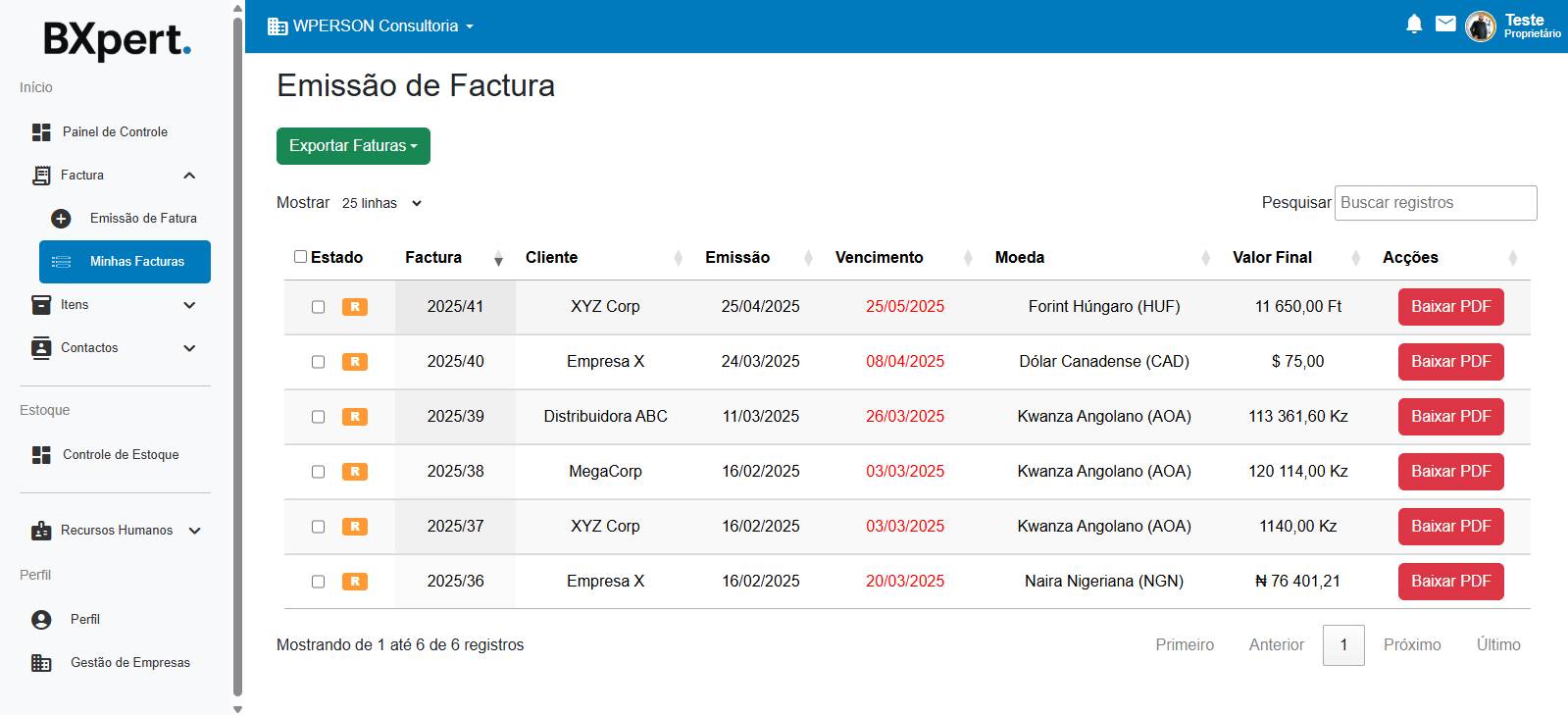Viewport: 1568px width, 715px height.
Task: Click the Gestão de Empresas building icon
Action: pyautogui.click(x=41, y=663)
